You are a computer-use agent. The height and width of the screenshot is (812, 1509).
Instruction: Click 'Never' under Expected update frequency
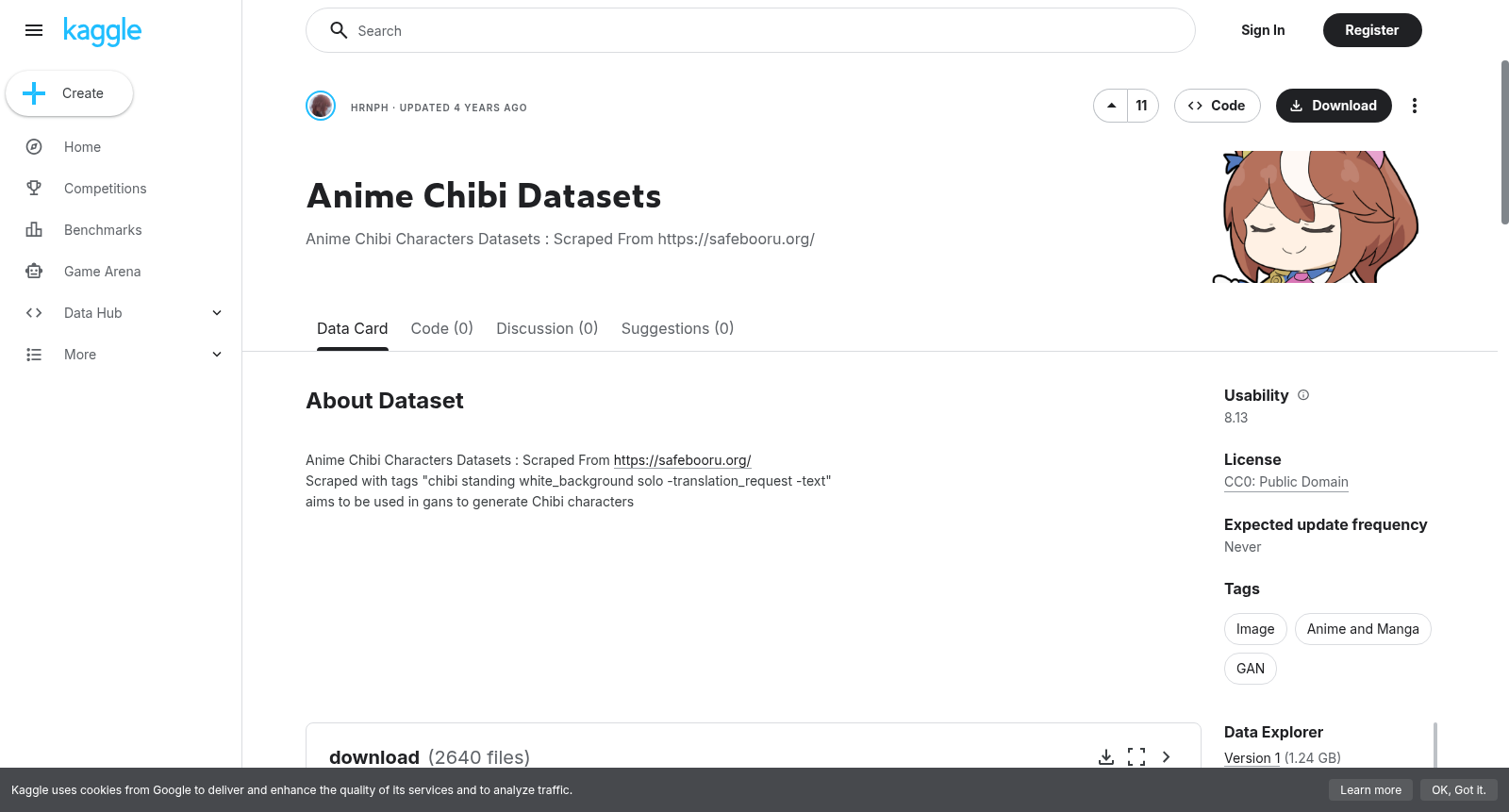[x=1242, y=547]
